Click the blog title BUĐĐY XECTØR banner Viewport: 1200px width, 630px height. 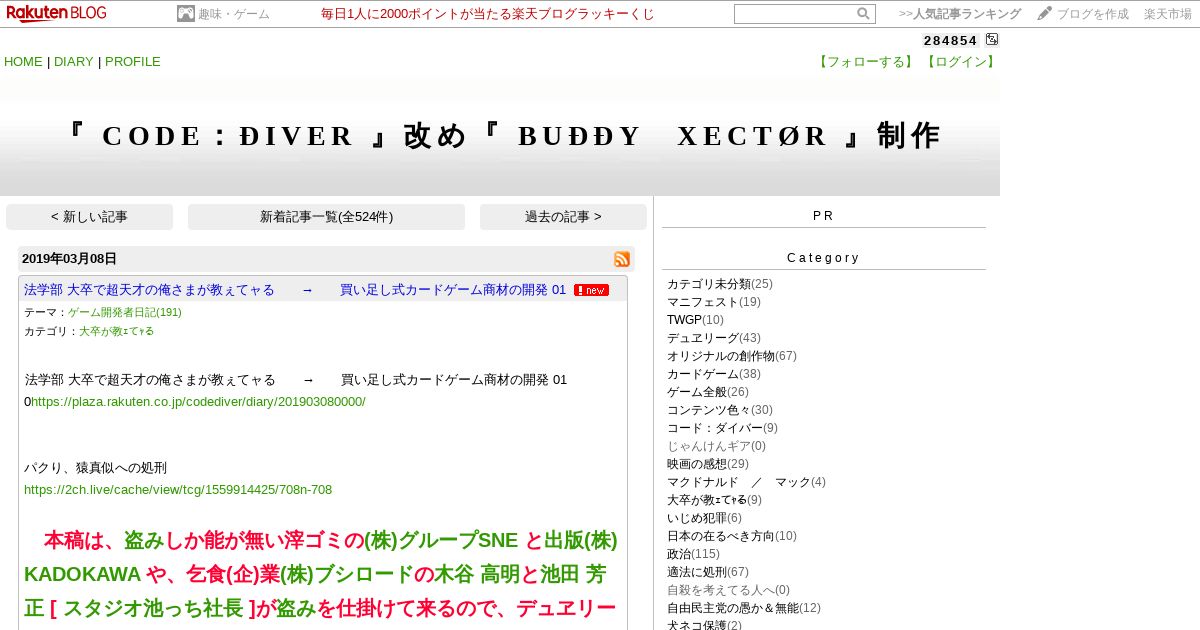(500, 136)
